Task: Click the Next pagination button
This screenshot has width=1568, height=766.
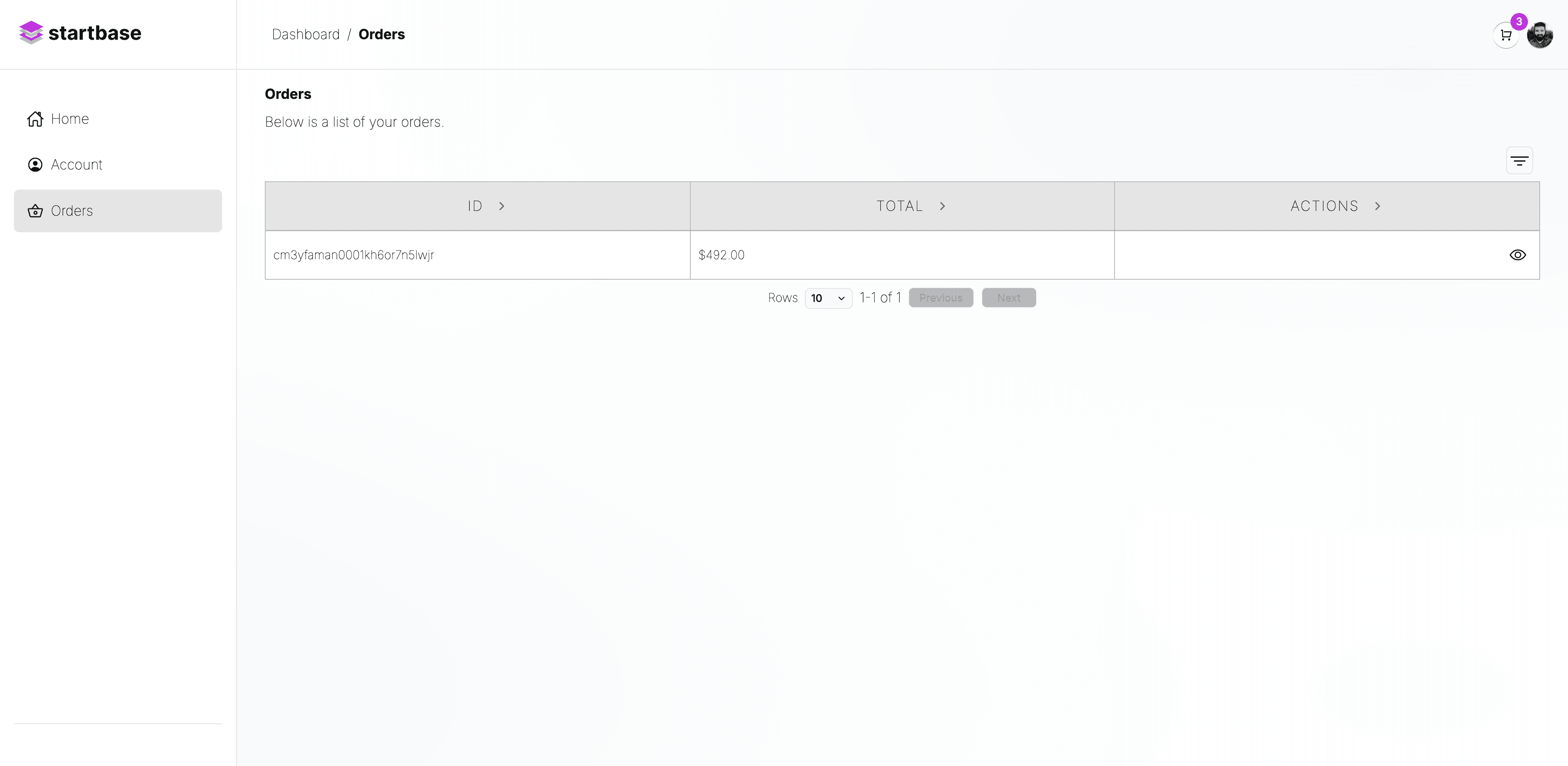Action: click(x=1008, y=297)
